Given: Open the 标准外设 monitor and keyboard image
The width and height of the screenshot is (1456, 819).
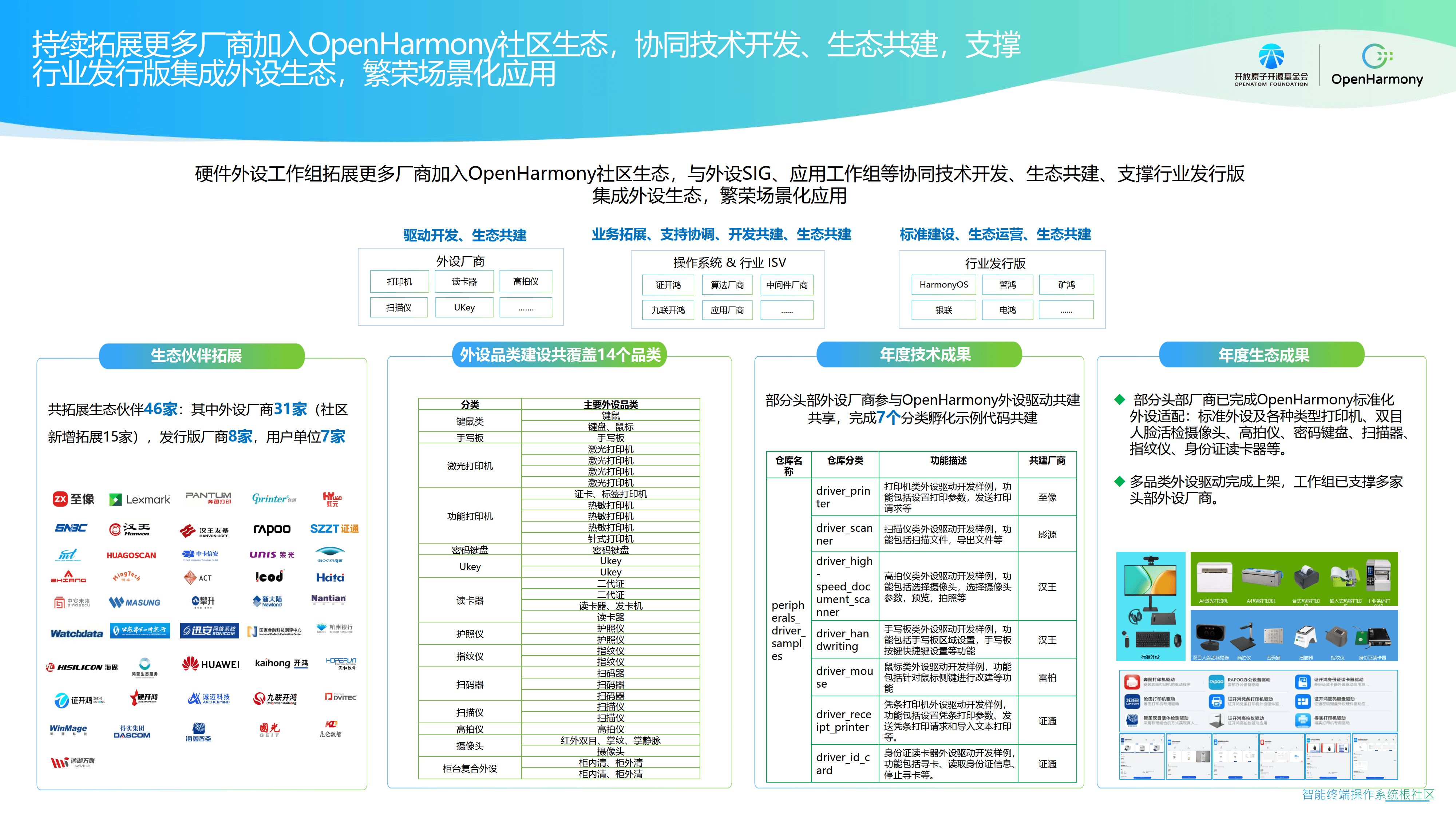Looking at the screenshot, I should click(x=1150, y=606).
